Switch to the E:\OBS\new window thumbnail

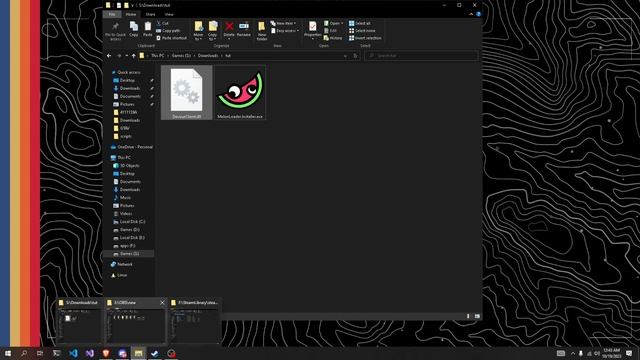click(x=136, y=321)
